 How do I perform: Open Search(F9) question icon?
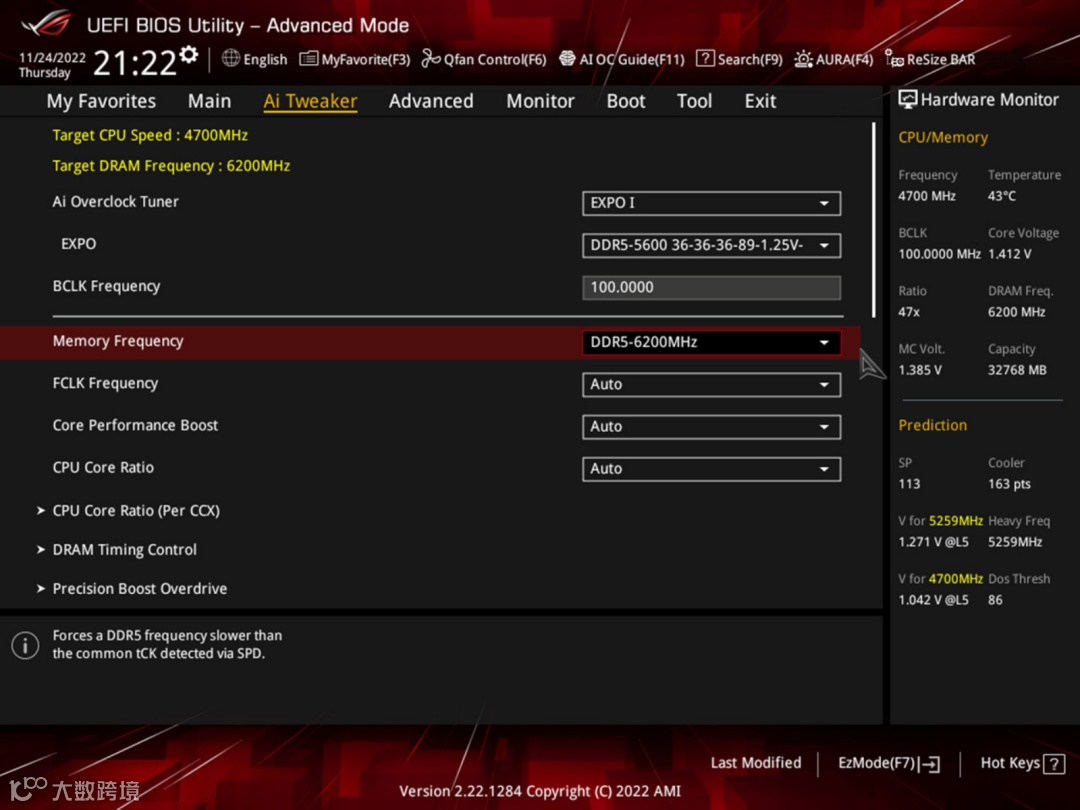coord(705,59)
